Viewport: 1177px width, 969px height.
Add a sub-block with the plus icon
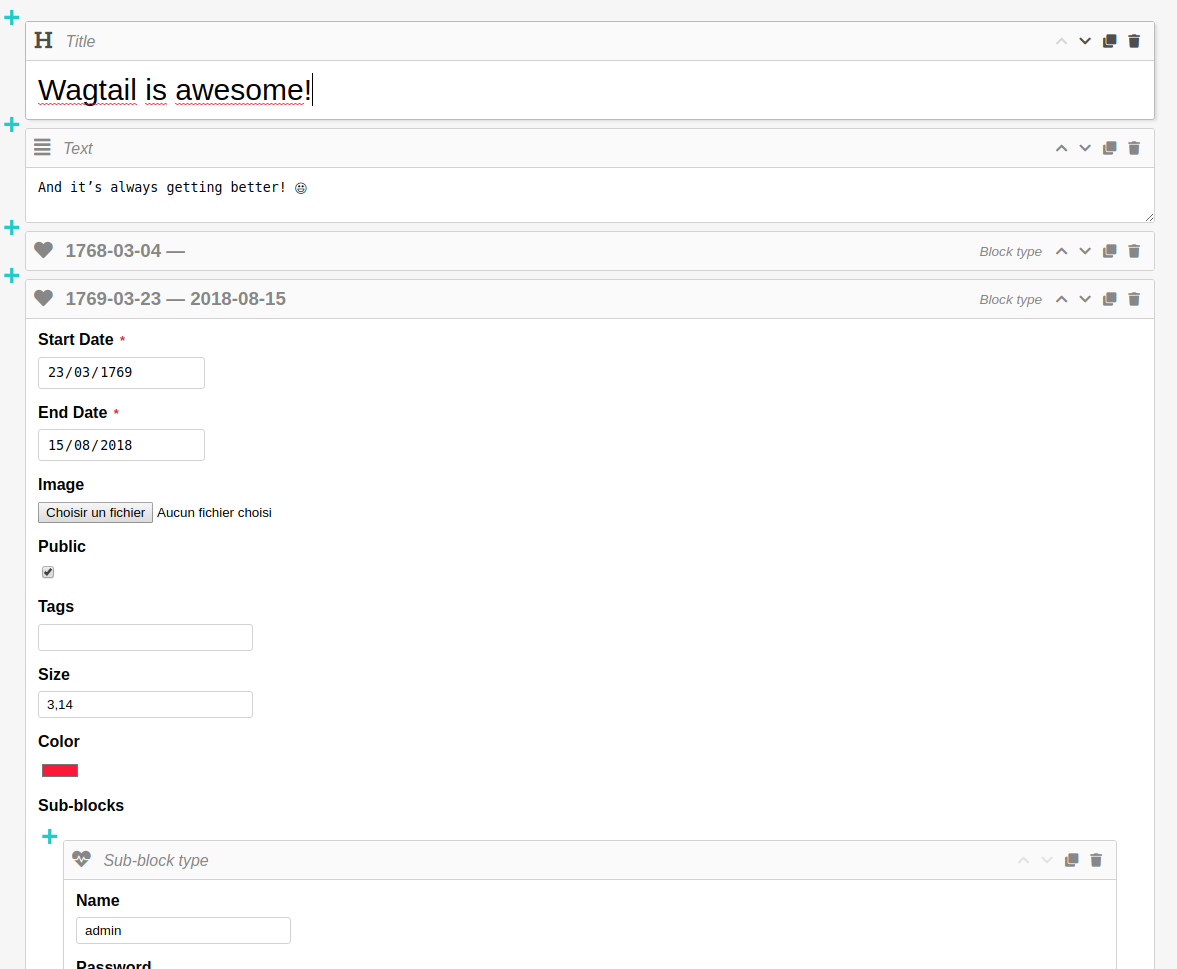[50, 836]
